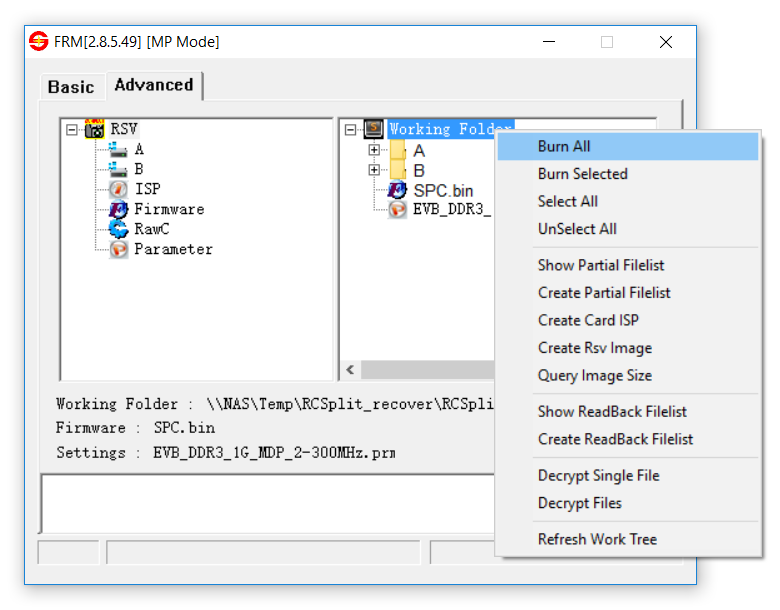Click the SPC.bin firmware file icon
The height and width of the screenshot is (610, 780).
pos(397,190)
